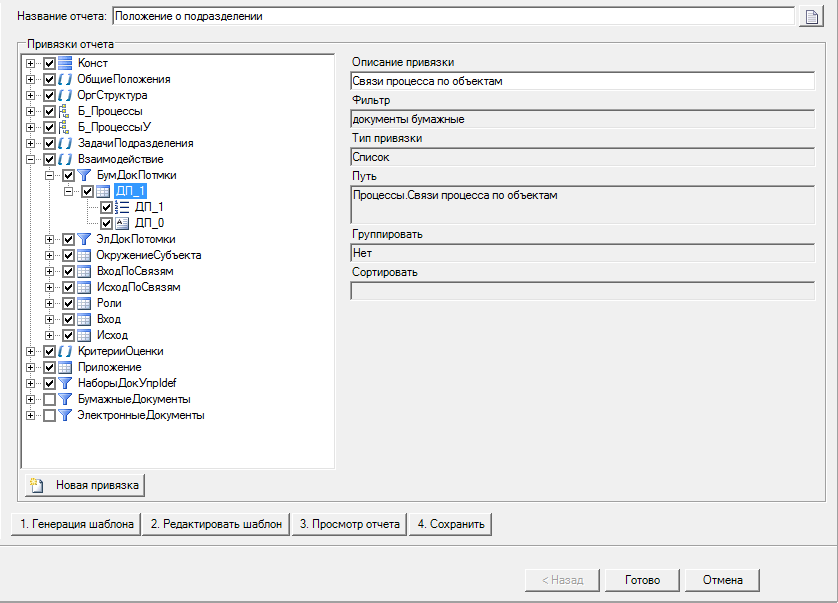Collapse the Взаимодействие tree node
838x603 pixels.
pyautogui.click(x=31, y=159)
